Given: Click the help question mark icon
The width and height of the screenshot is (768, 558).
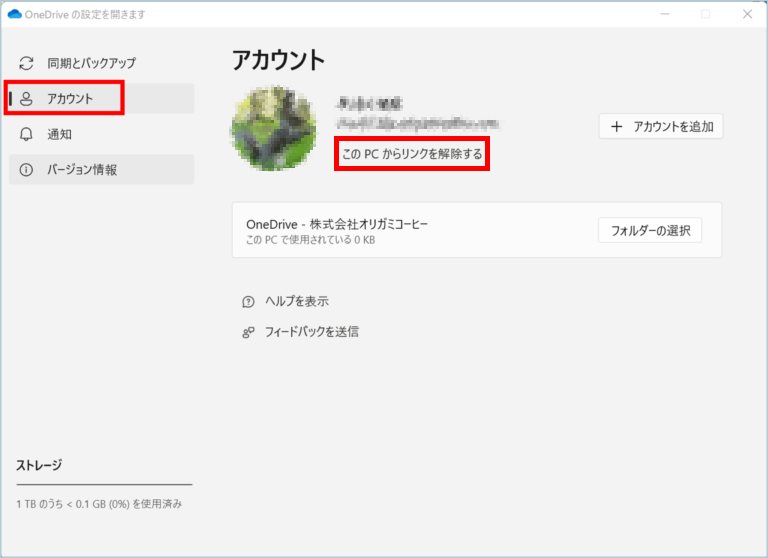Looking at the screenshot, I should [x=248, y=302].
